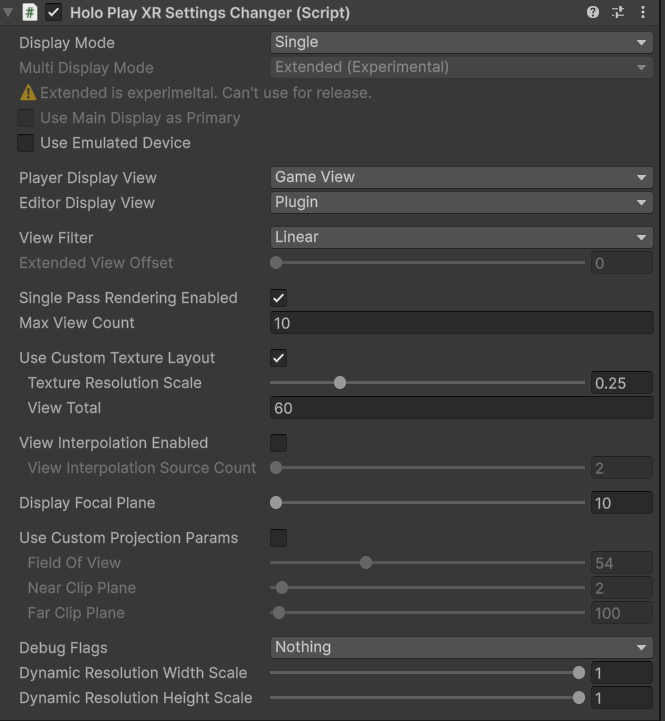The height and width of the screenshot is (721, 665).
Task: Click the 'View Total' property label
Action: pos(64,408)
